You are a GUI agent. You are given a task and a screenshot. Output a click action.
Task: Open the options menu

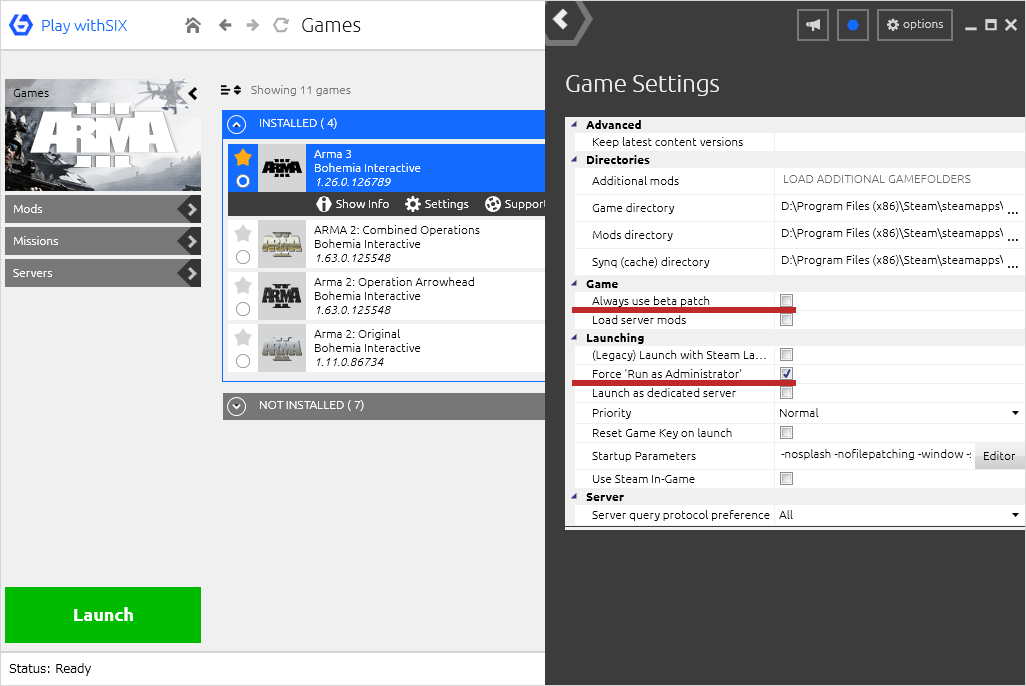(x=915, y=25)
